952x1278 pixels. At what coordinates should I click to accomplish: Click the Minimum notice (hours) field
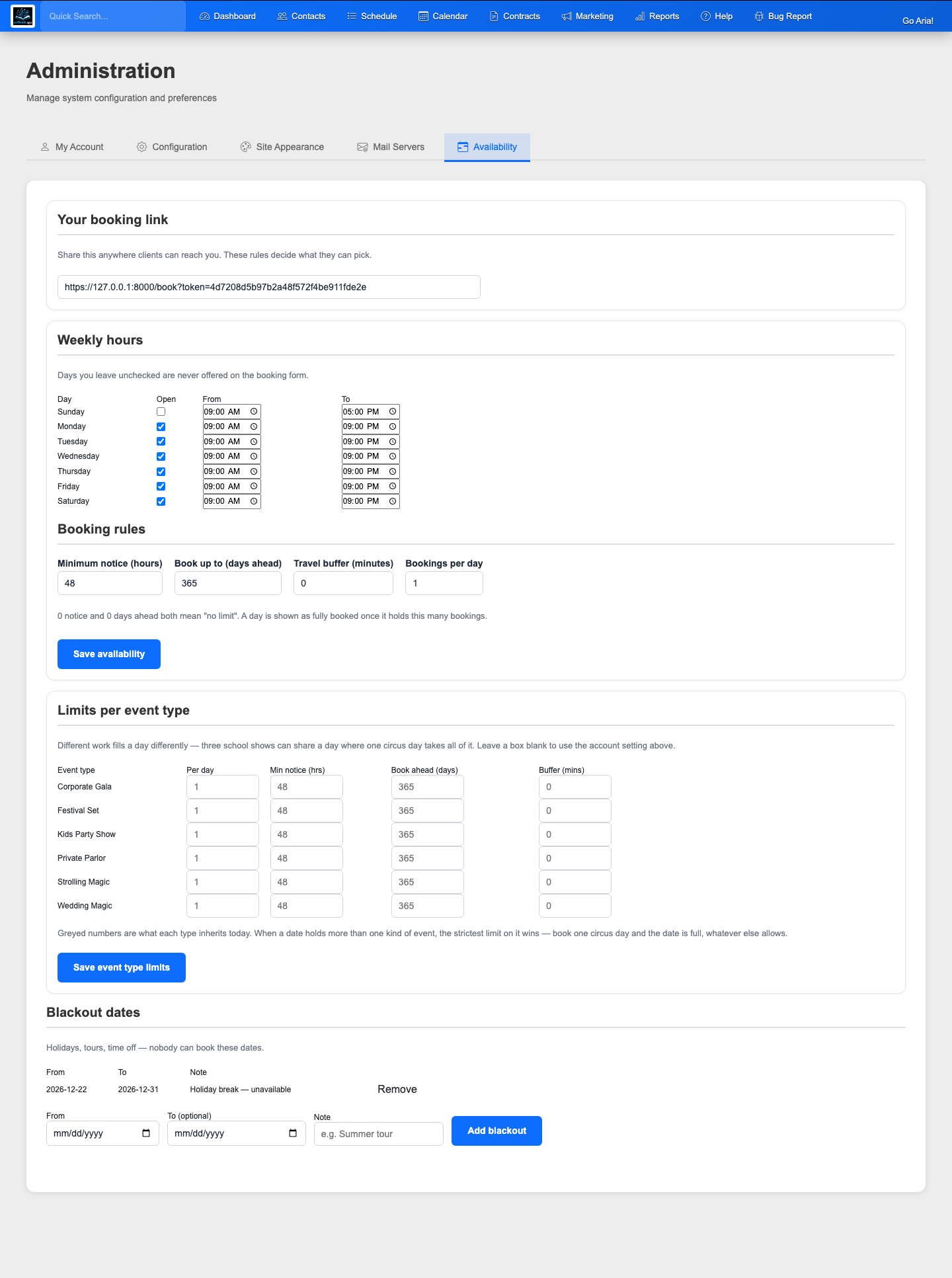pos(110,583)
